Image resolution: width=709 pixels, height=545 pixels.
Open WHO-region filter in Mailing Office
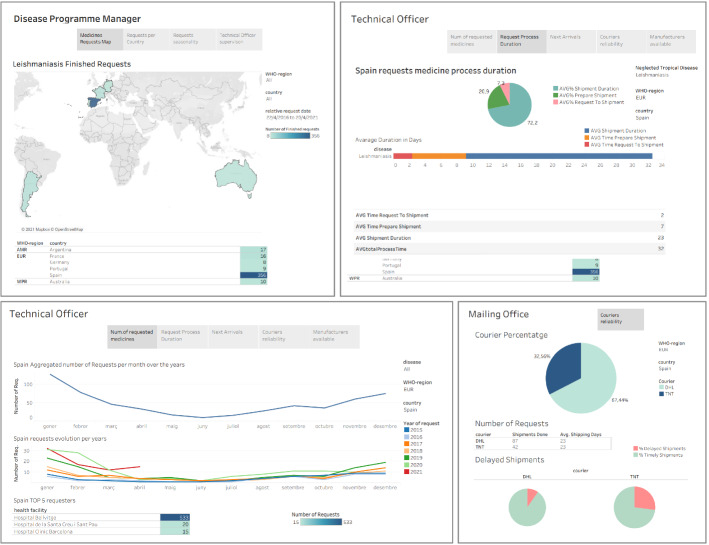click(x=671, y=346)
